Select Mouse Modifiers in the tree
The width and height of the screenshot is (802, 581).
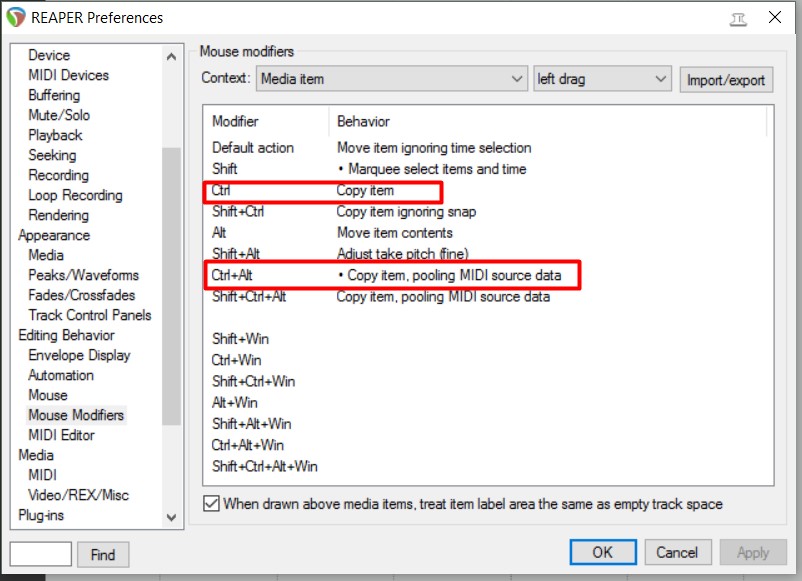click(x=76, y=415)
